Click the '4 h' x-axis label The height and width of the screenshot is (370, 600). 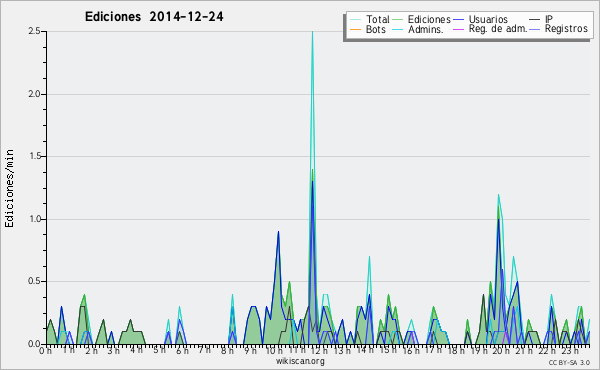click(136, 350)
